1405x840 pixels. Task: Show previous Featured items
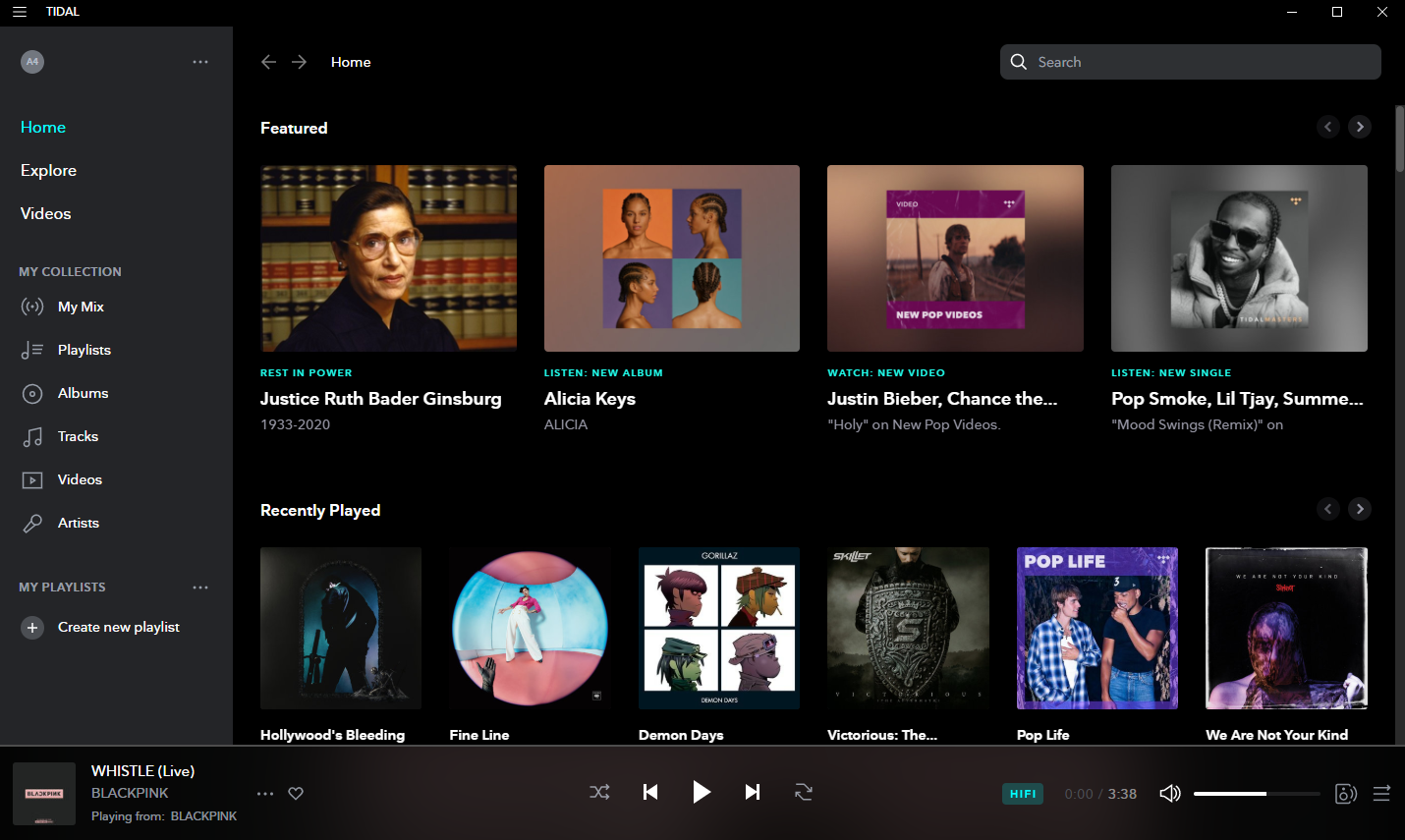pyautogui.click(x=1328, y=127)
